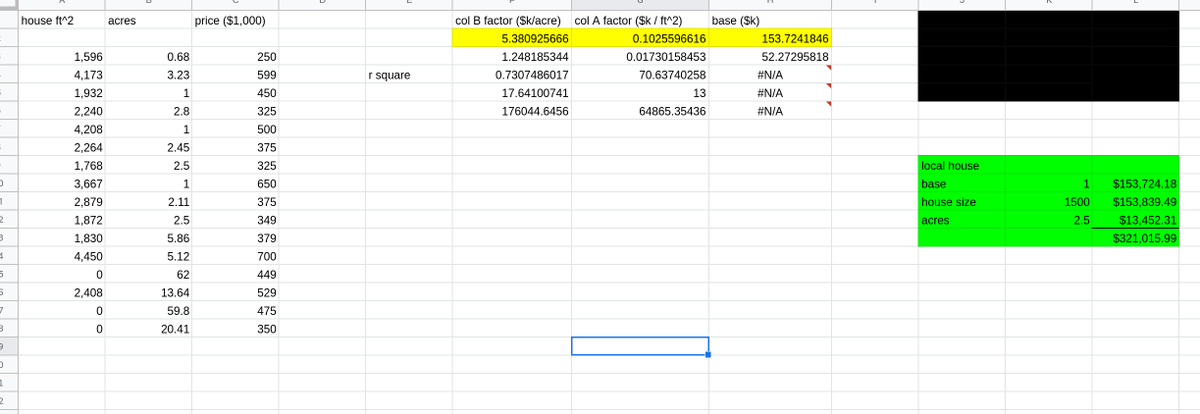The height and width of the screenshot is (414, 1200).
Task: Select the cell with 17.64100741
Action: click(511, 93)
